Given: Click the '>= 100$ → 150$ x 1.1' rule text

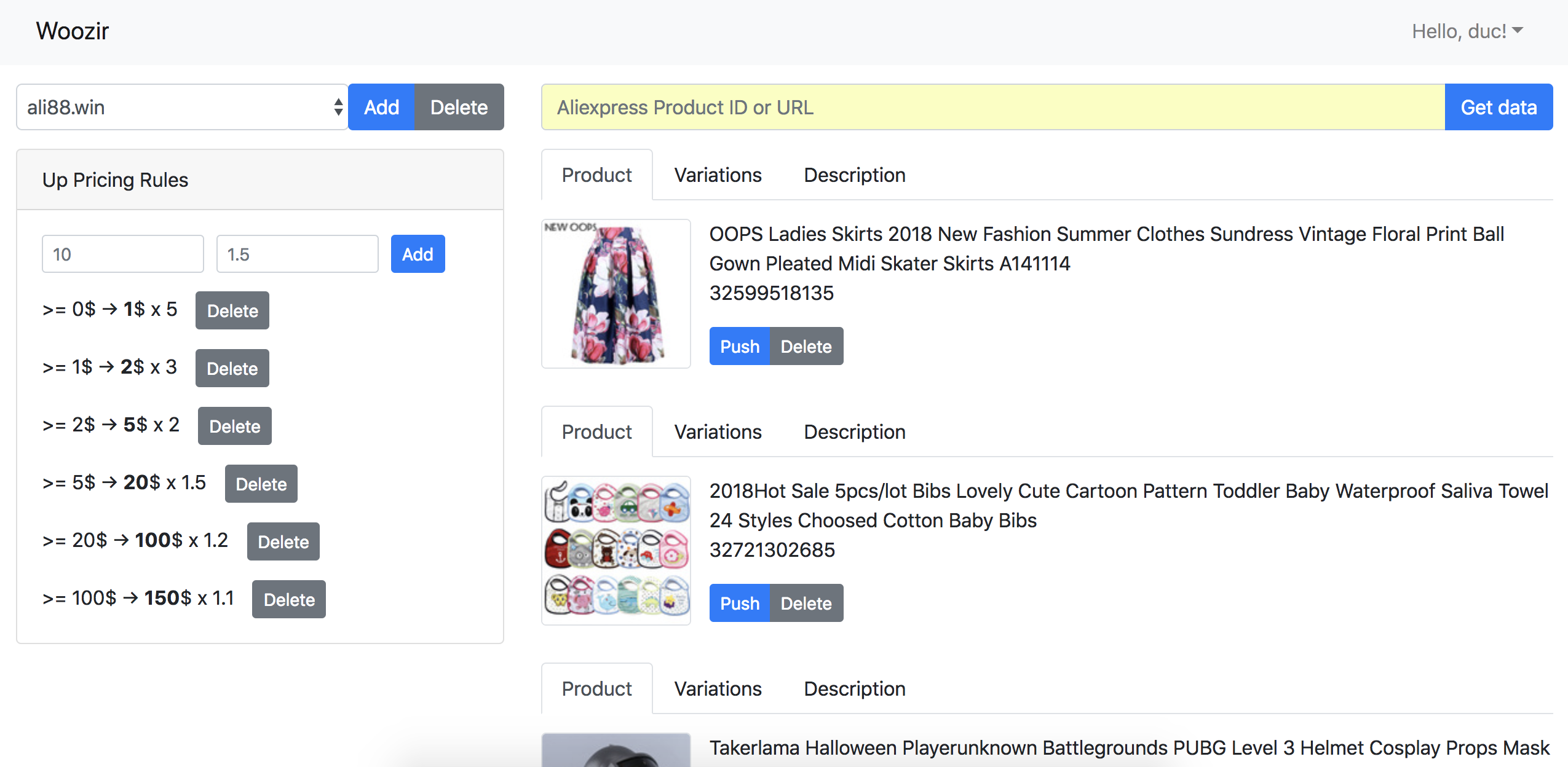Looking at the screenshot, I should [138, 598].
